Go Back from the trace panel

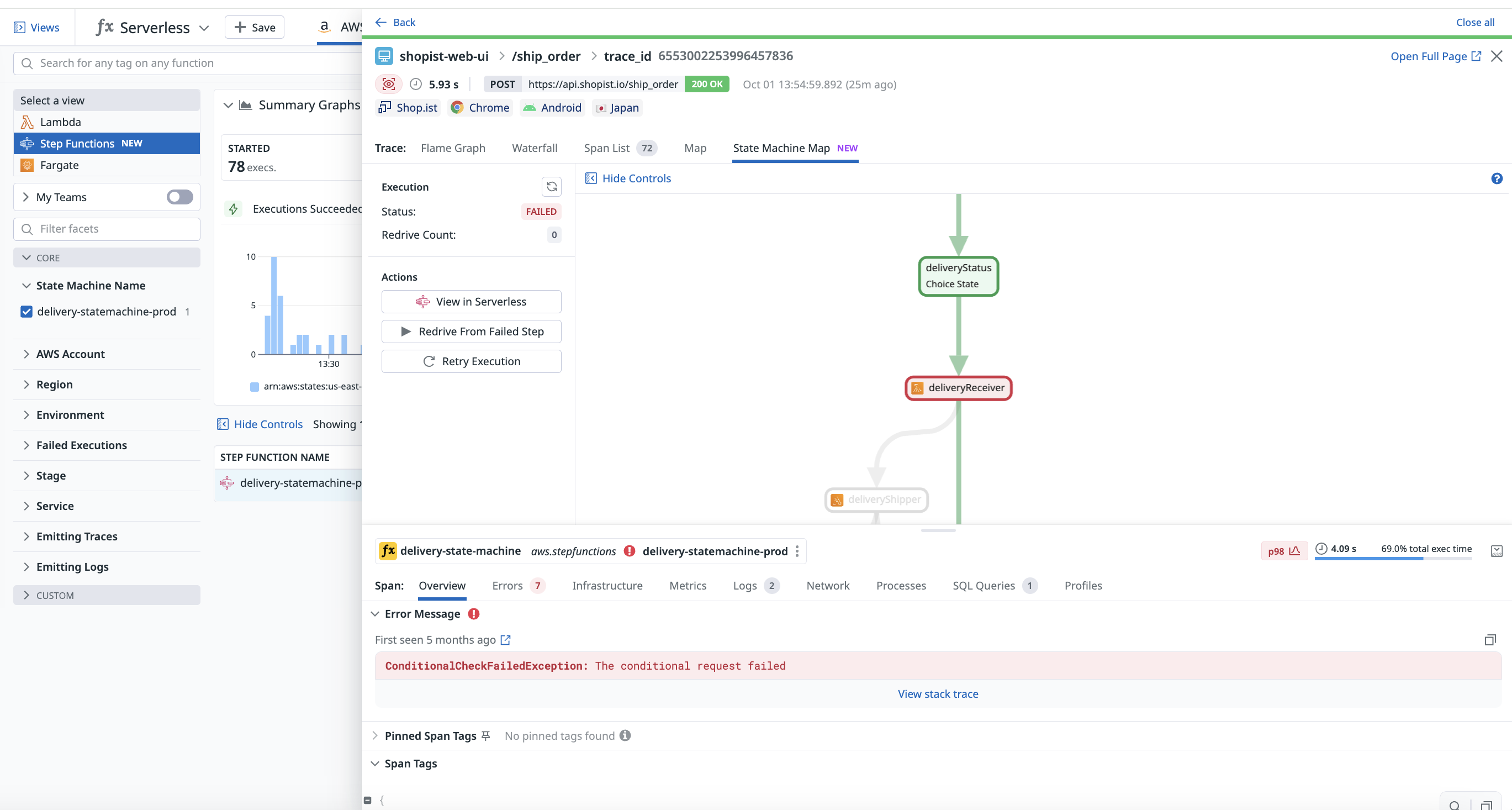pos(395,22)
